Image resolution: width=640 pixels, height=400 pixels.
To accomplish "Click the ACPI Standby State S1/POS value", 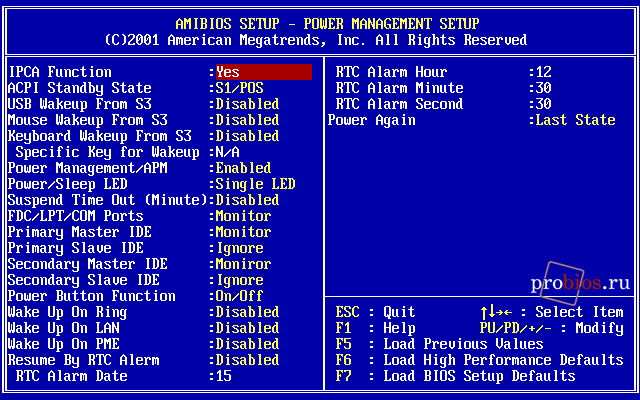I will tap(240, 88).
